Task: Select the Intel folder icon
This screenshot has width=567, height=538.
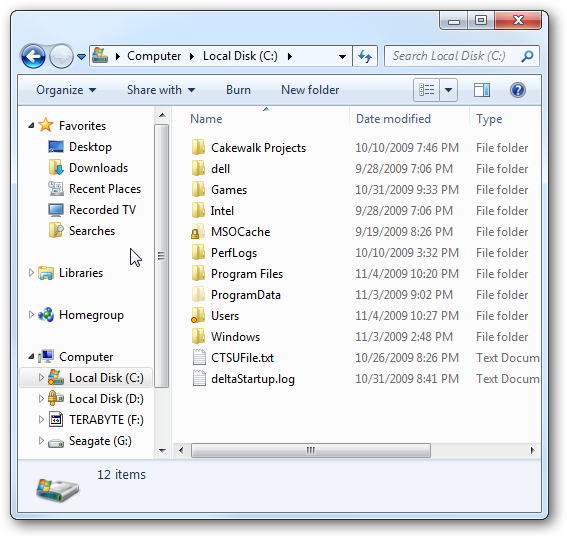Action: 198,210
